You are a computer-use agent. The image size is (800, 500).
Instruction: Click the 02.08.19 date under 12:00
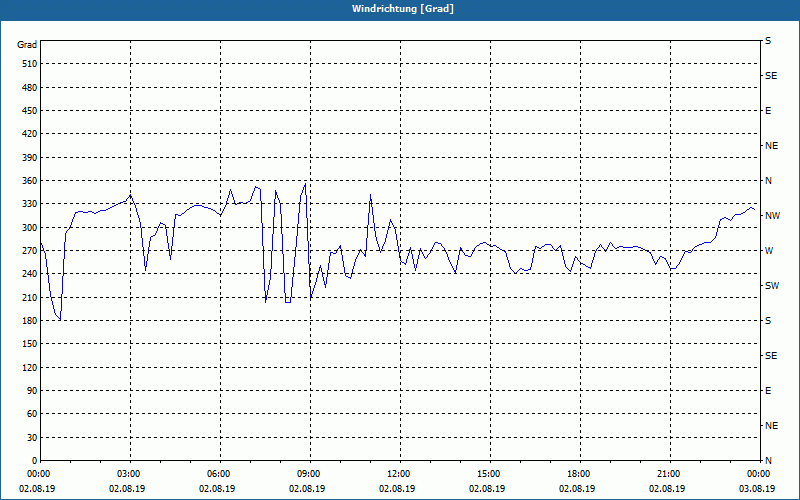coord(397,489)
